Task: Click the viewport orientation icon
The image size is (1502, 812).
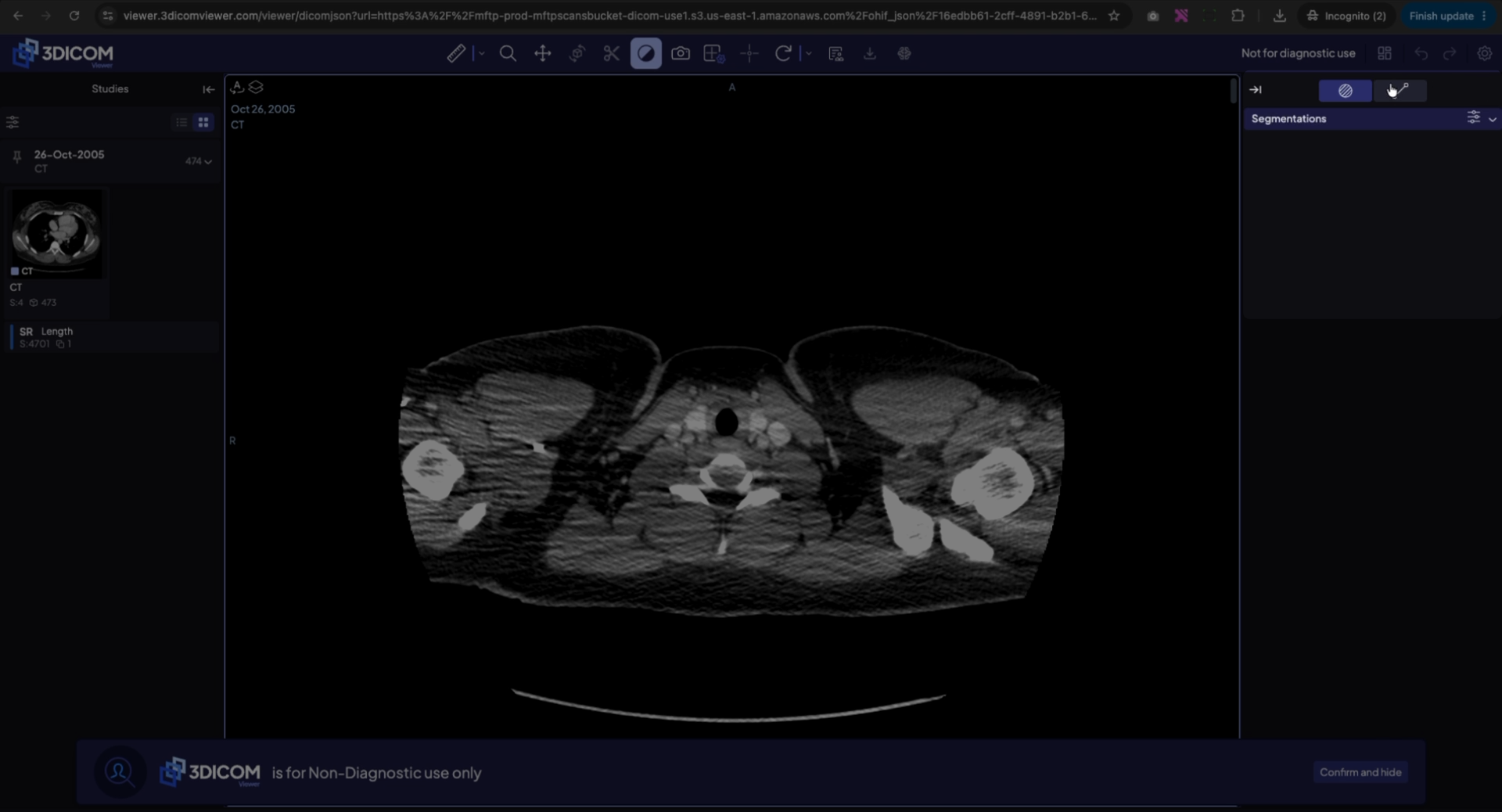Action: pos(237,87)
